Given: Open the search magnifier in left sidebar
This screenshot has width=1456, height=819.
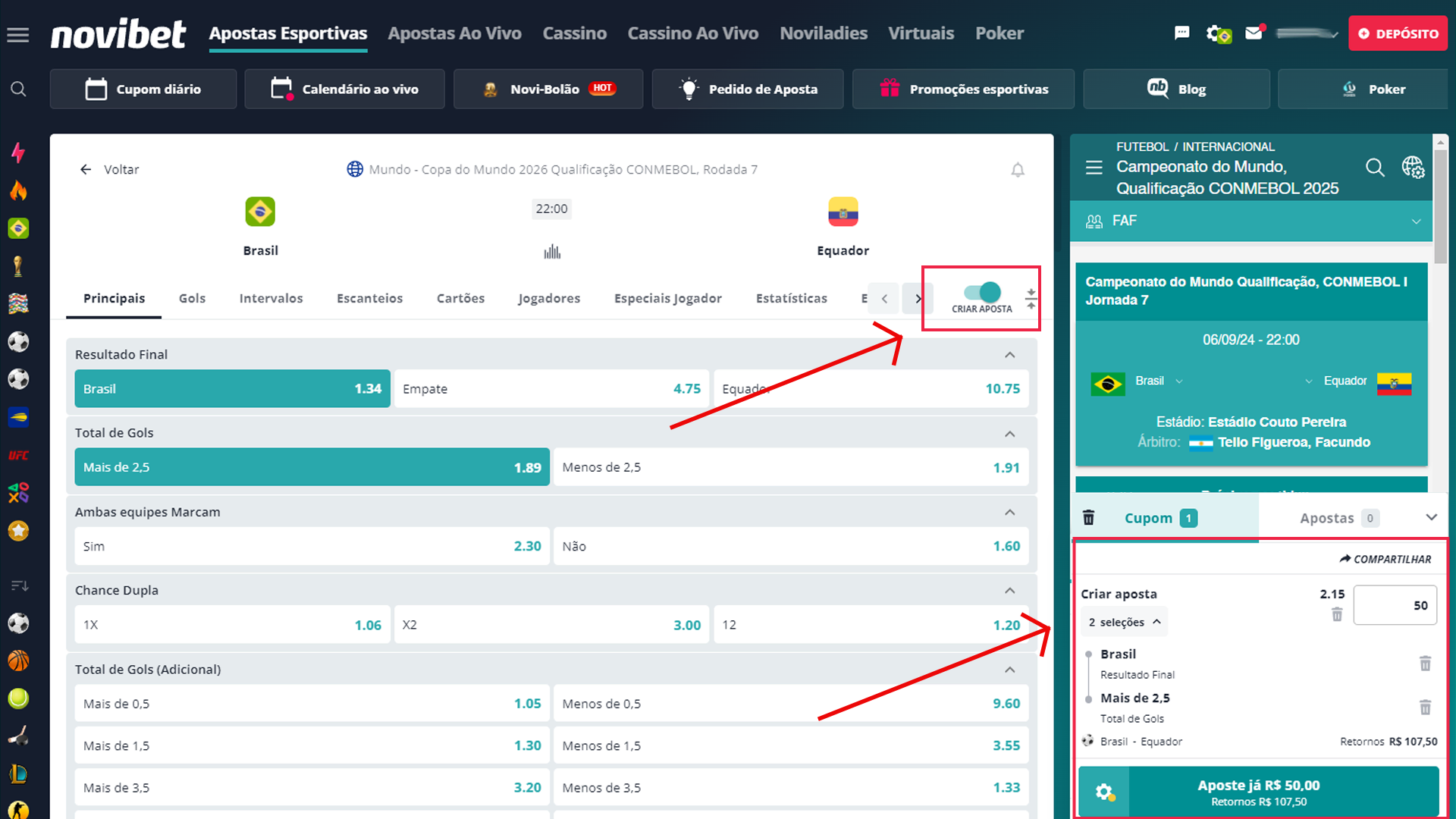Looking at the screenshot, I should pos(18,89).
